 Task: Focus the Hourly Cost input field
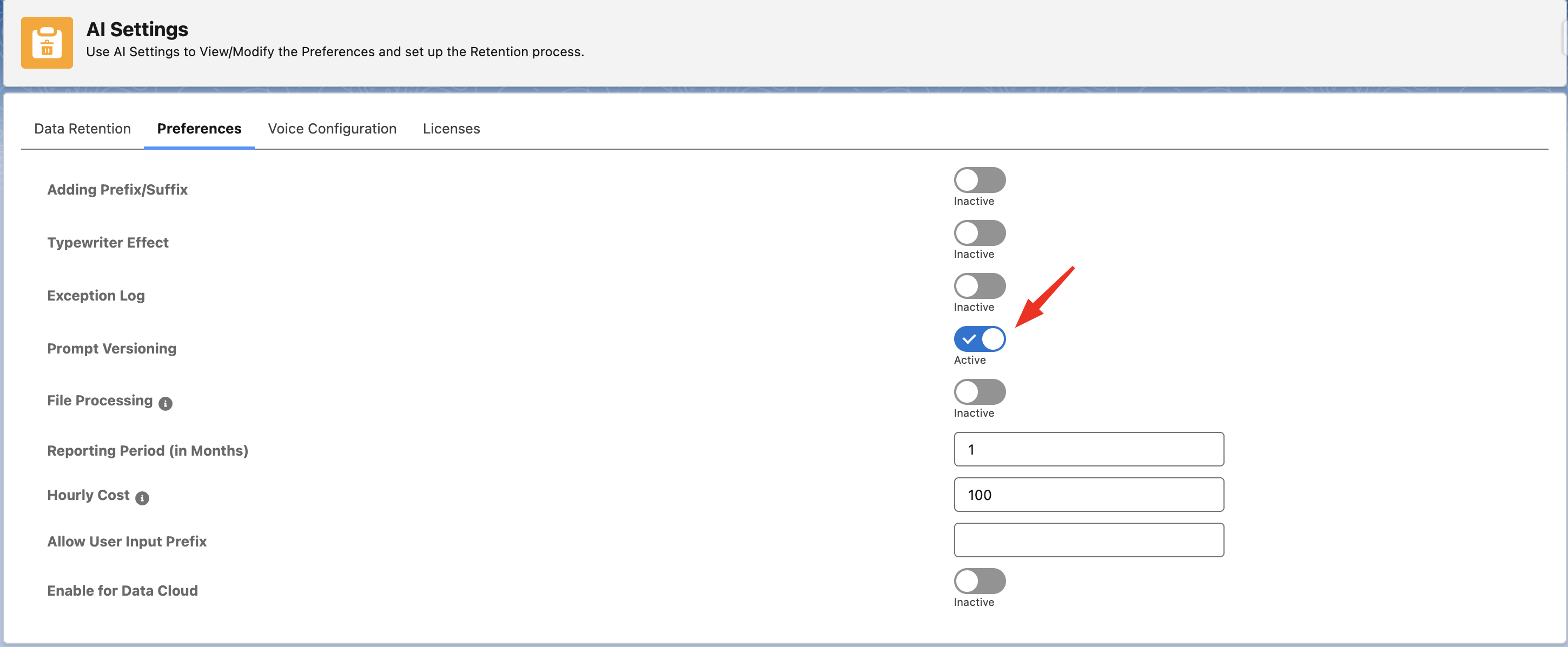tap(1088, 495)
